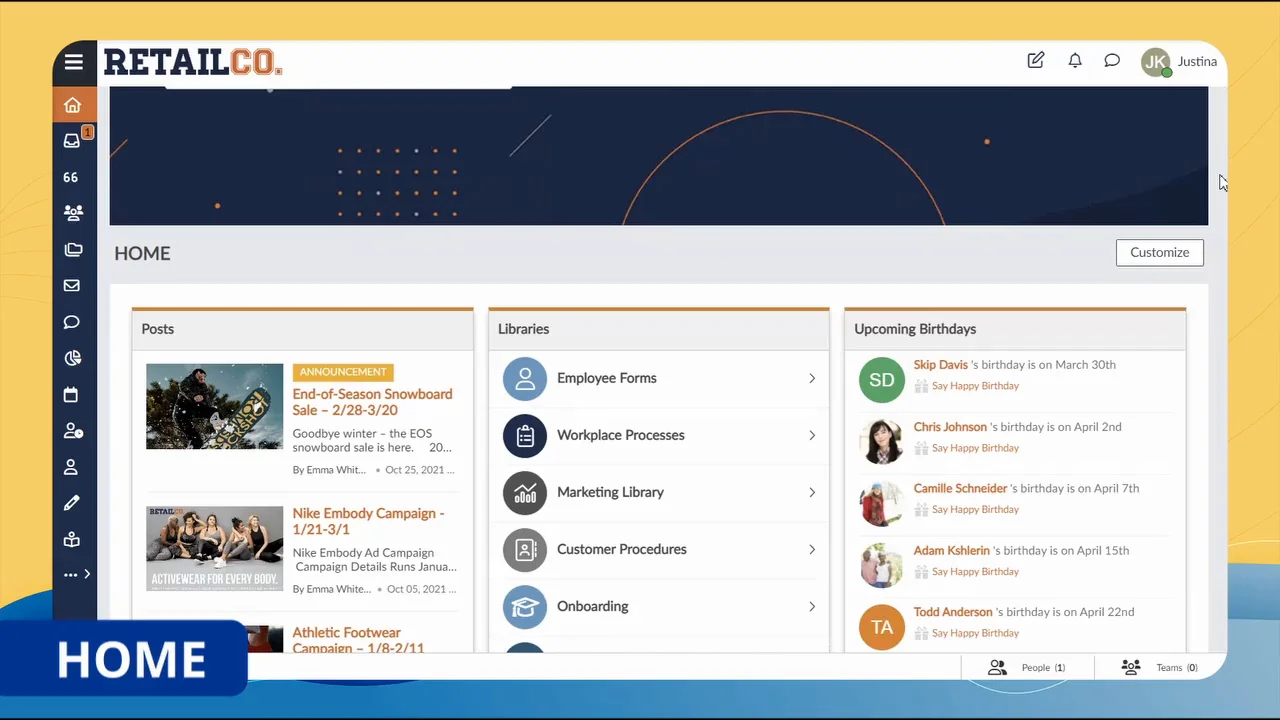Screen dimensions: 1280x720
Task: Open Chris Johnson profile link
Action: tap(950, 427)
